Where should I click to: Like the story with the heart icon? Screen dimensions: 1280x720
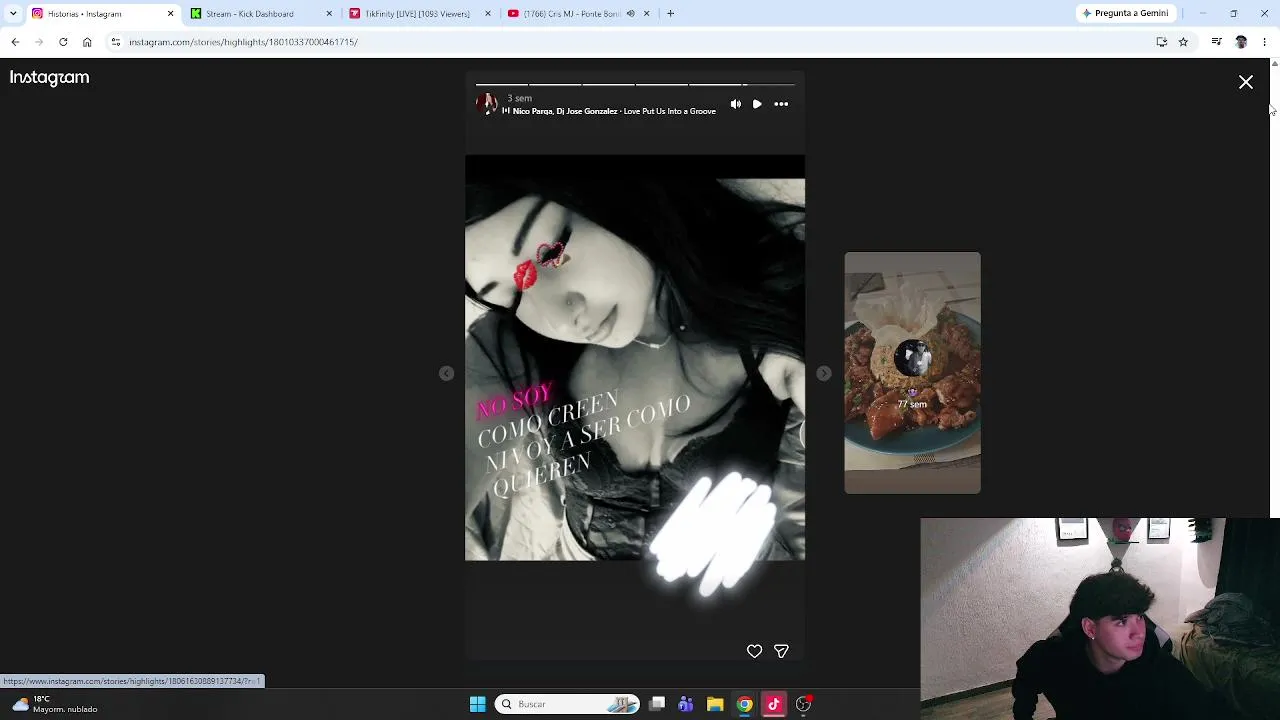click(754, 651)
